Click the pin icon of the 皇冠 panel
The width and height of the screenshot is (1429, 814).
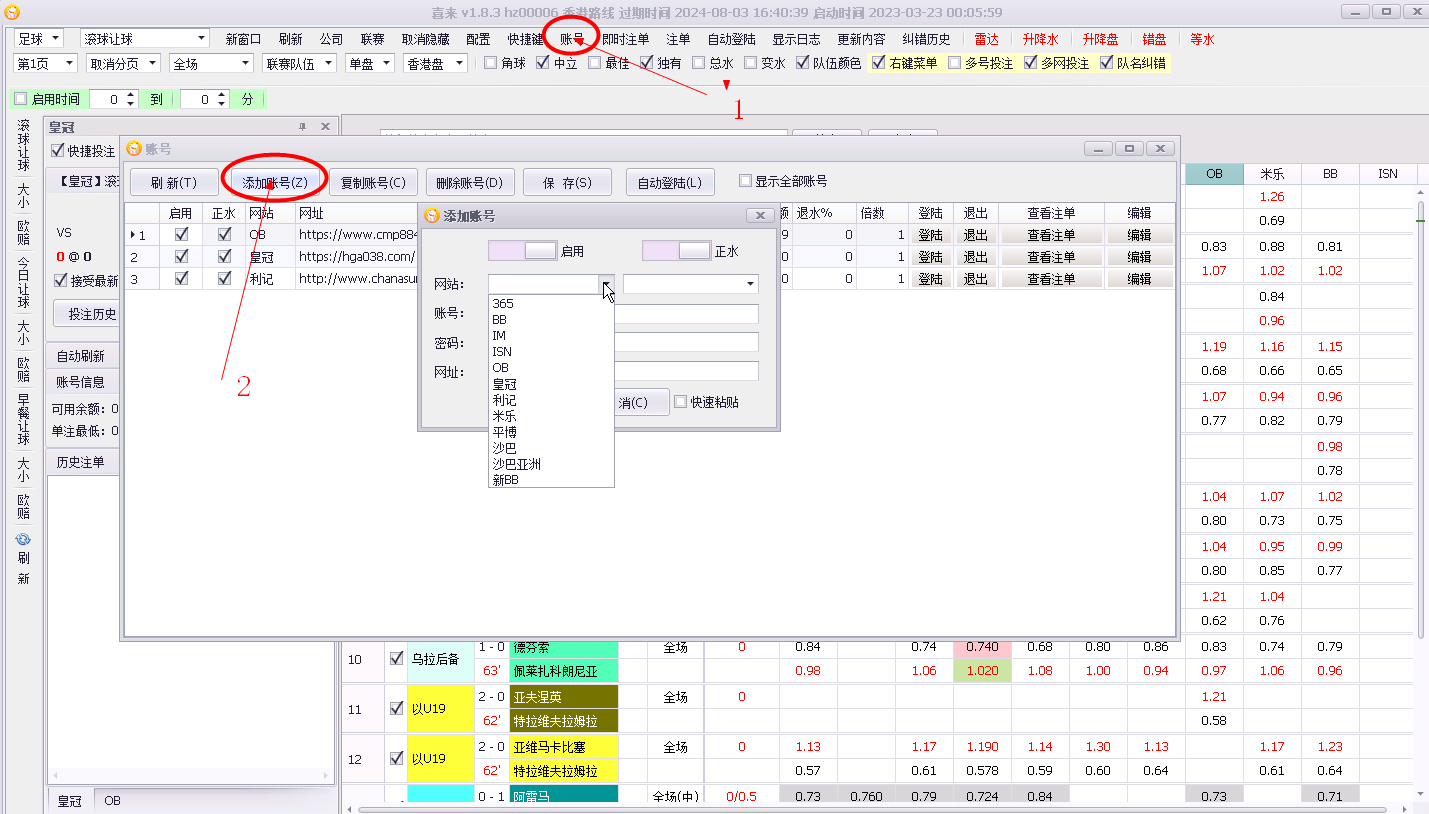(303, 127)
